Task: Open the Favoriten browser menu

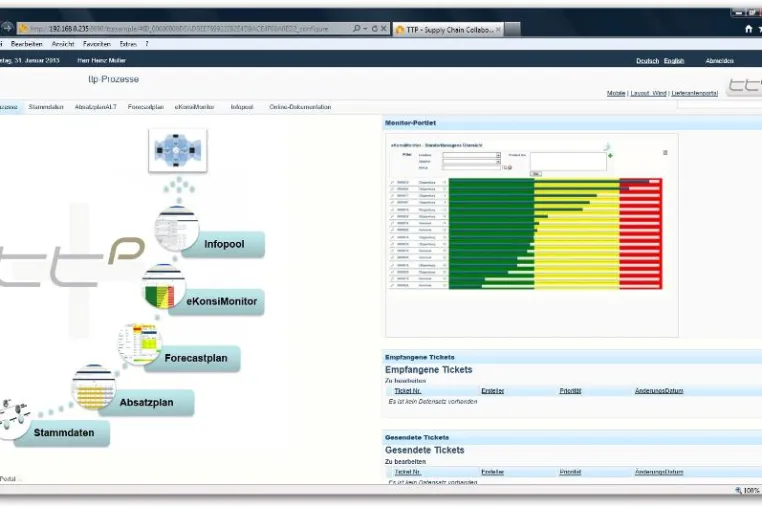Action: [x=97, y=44]
